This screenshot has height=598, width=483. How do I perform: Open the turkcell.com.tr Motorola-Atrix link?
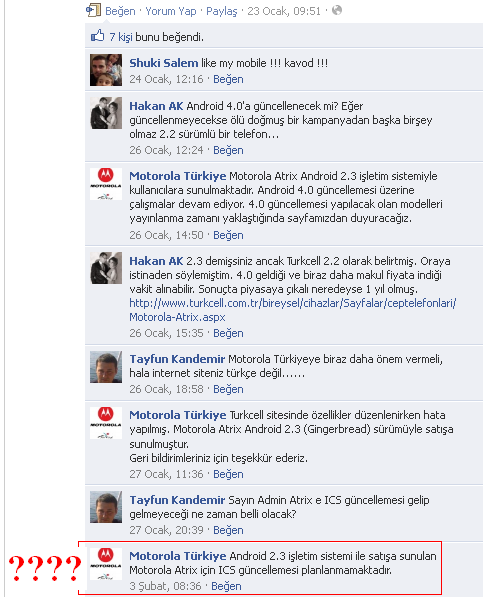pos(293,310)
